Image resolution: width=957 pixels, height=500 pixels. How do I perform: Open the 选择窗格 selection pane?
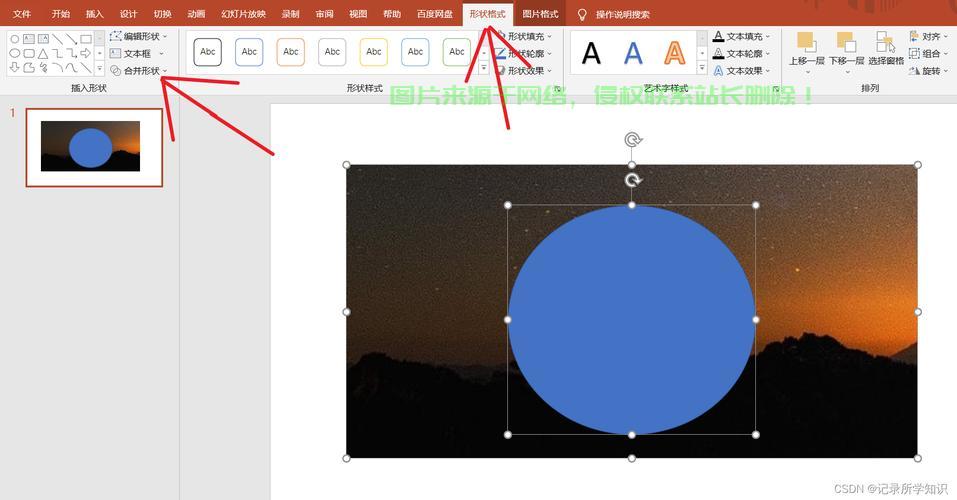[x=886, y=49]
